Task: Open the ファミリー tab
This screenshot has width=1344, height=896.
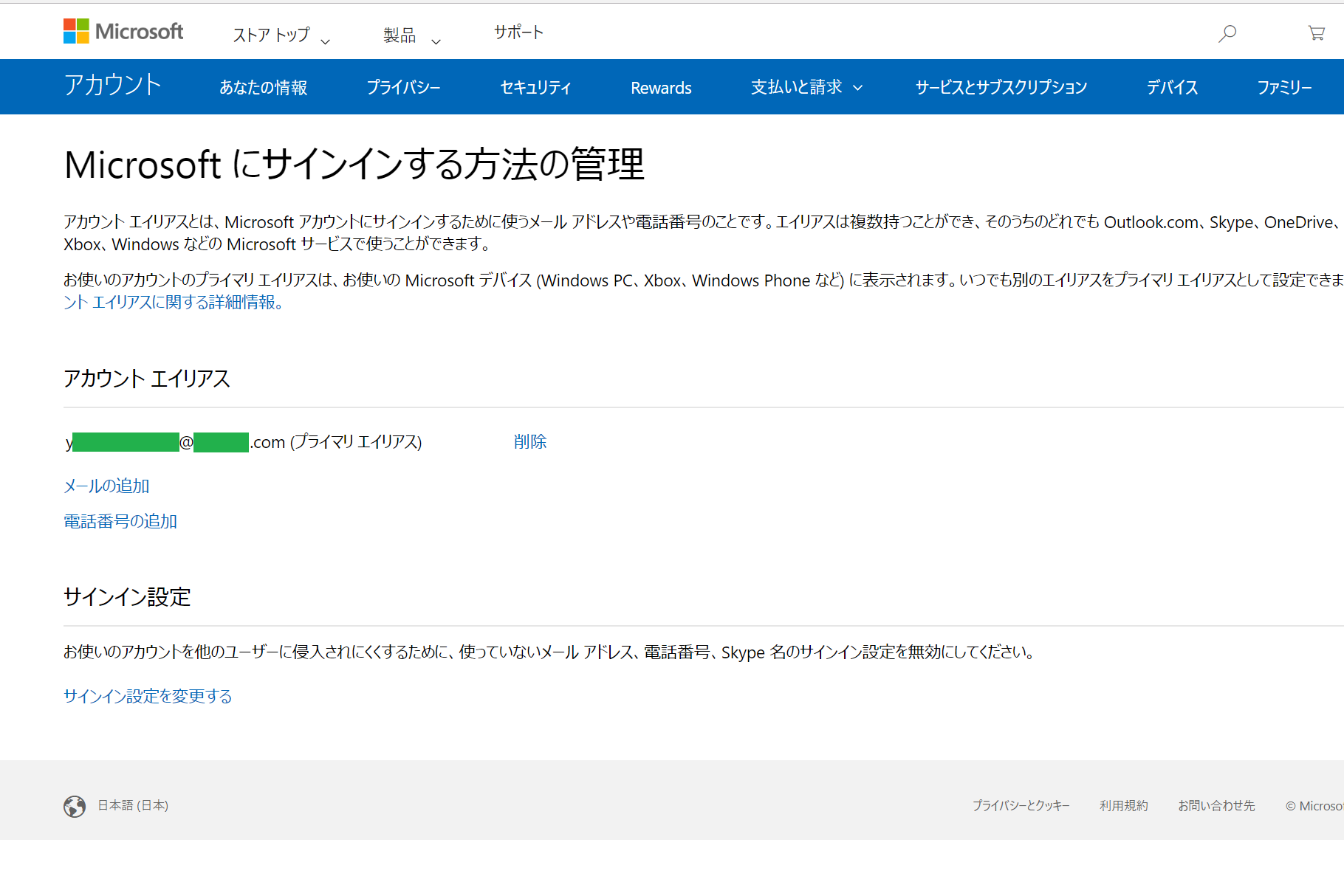Action: click(x=1285, y=87)
